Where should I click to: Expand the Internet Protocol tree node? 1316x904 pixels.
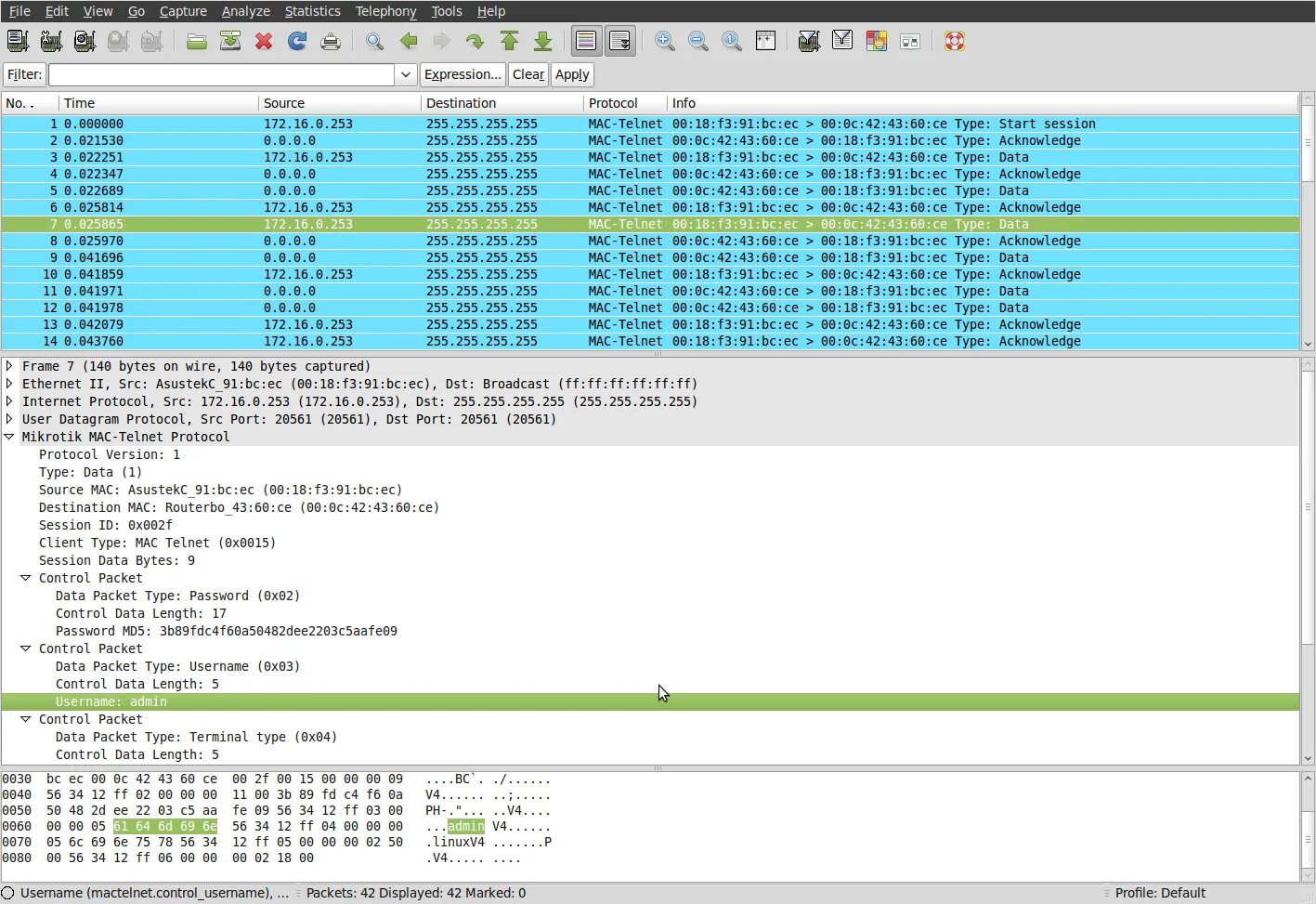point(9,401)
